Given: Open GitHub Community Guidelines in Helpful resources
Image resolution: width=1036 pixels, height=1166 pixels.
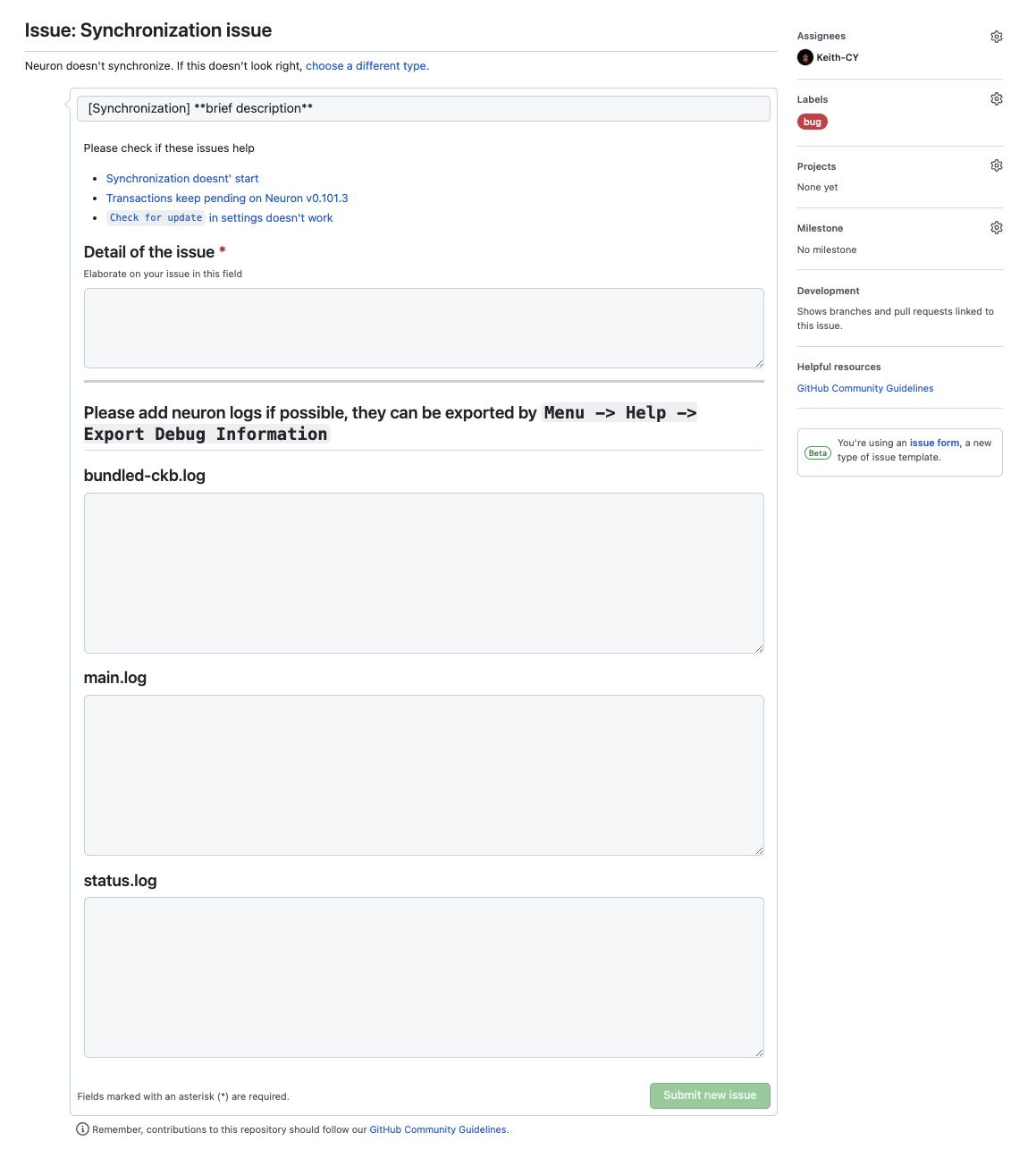Looking at the screenshot, I should 865,388.
